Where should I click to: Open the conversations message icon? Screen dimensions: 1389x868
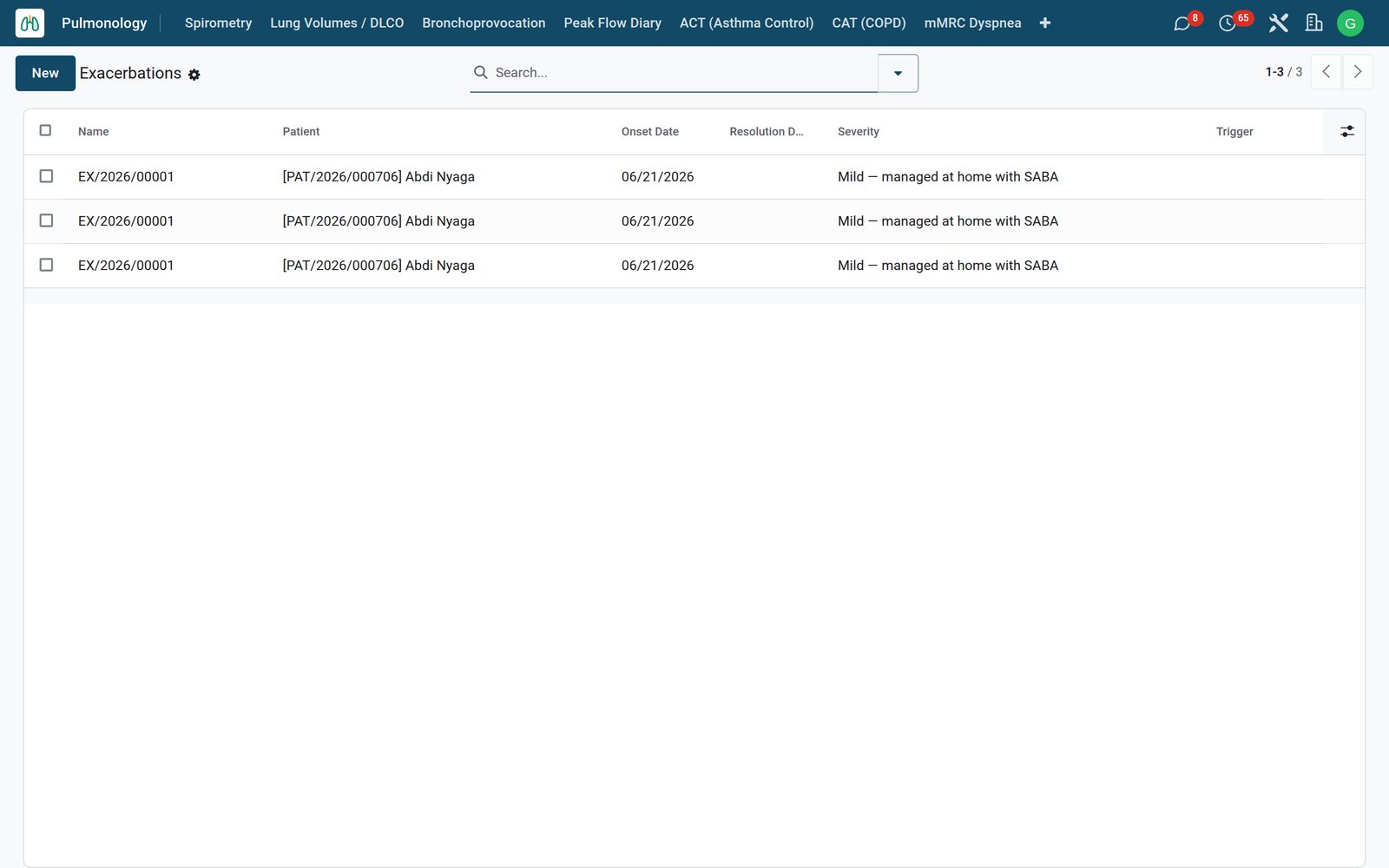point(1182,23)
